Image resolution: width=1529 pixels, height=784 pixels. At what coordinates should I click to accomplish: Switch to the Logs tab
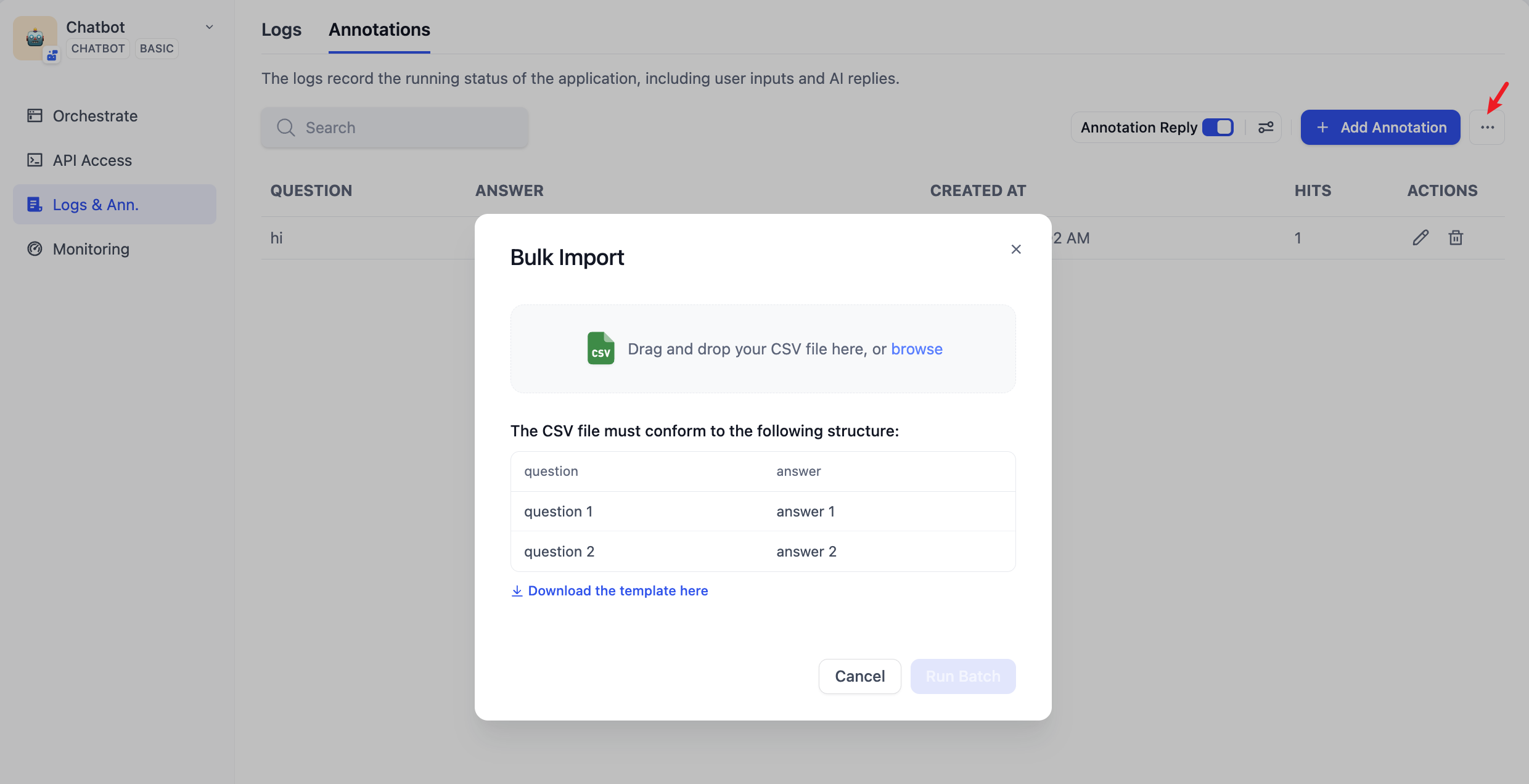(281, 30)
